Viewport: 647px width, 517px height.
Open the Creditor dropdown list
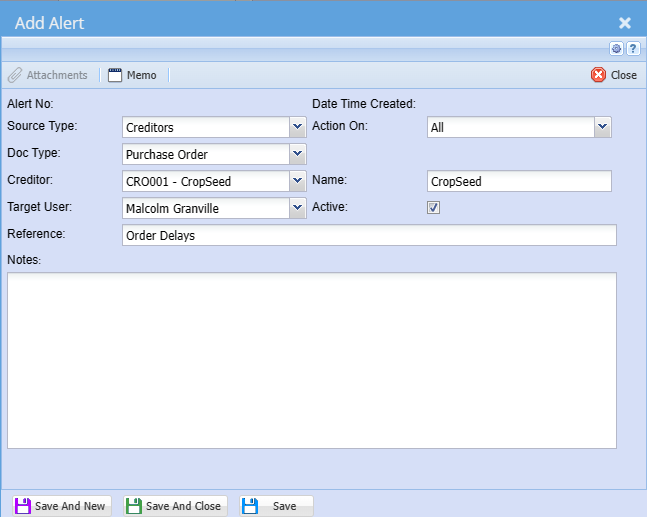click(297, 181)
